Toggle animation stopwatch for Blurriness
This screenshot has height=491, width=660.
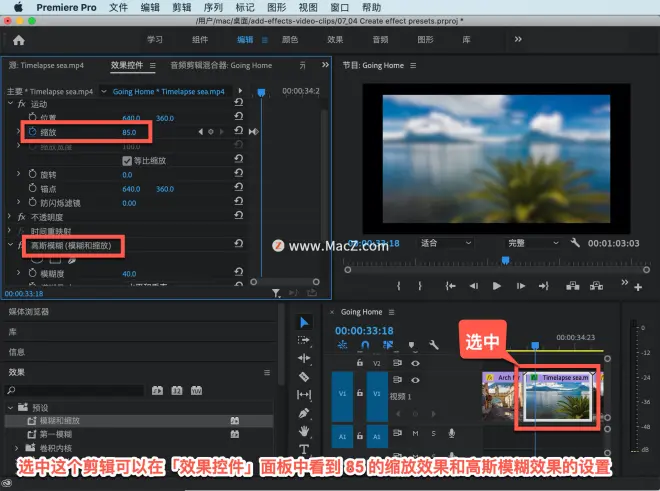(32, 273)
